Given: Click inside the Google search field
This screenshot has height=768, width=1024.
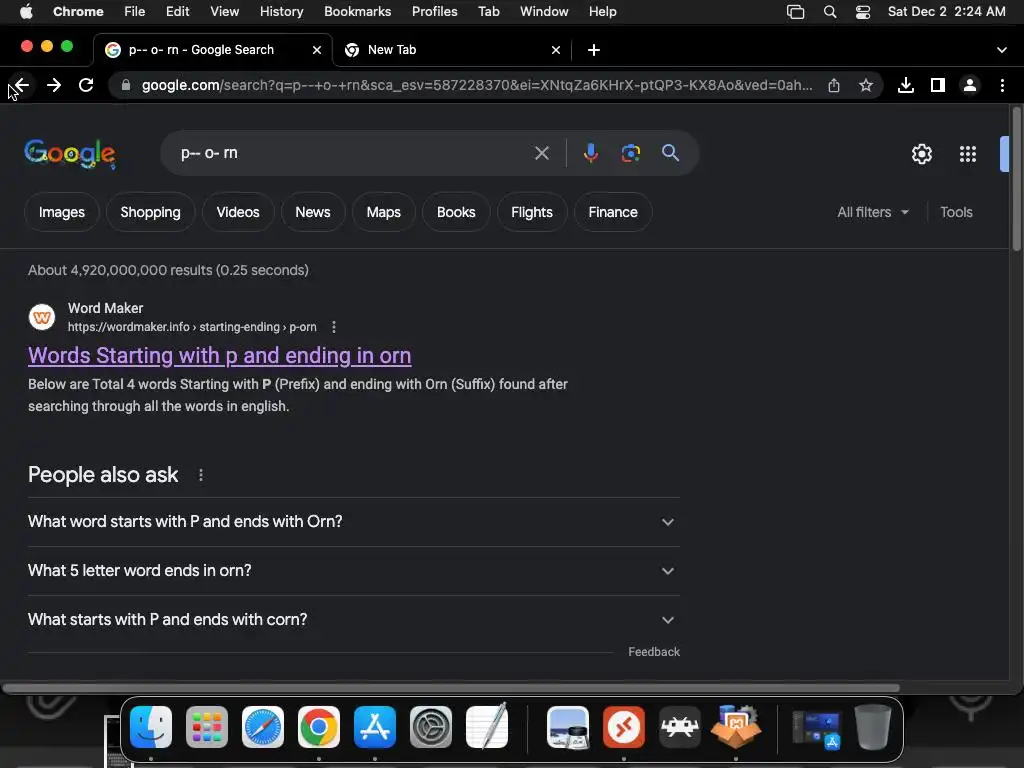Looking at the screenshot, I should (353, 153).
